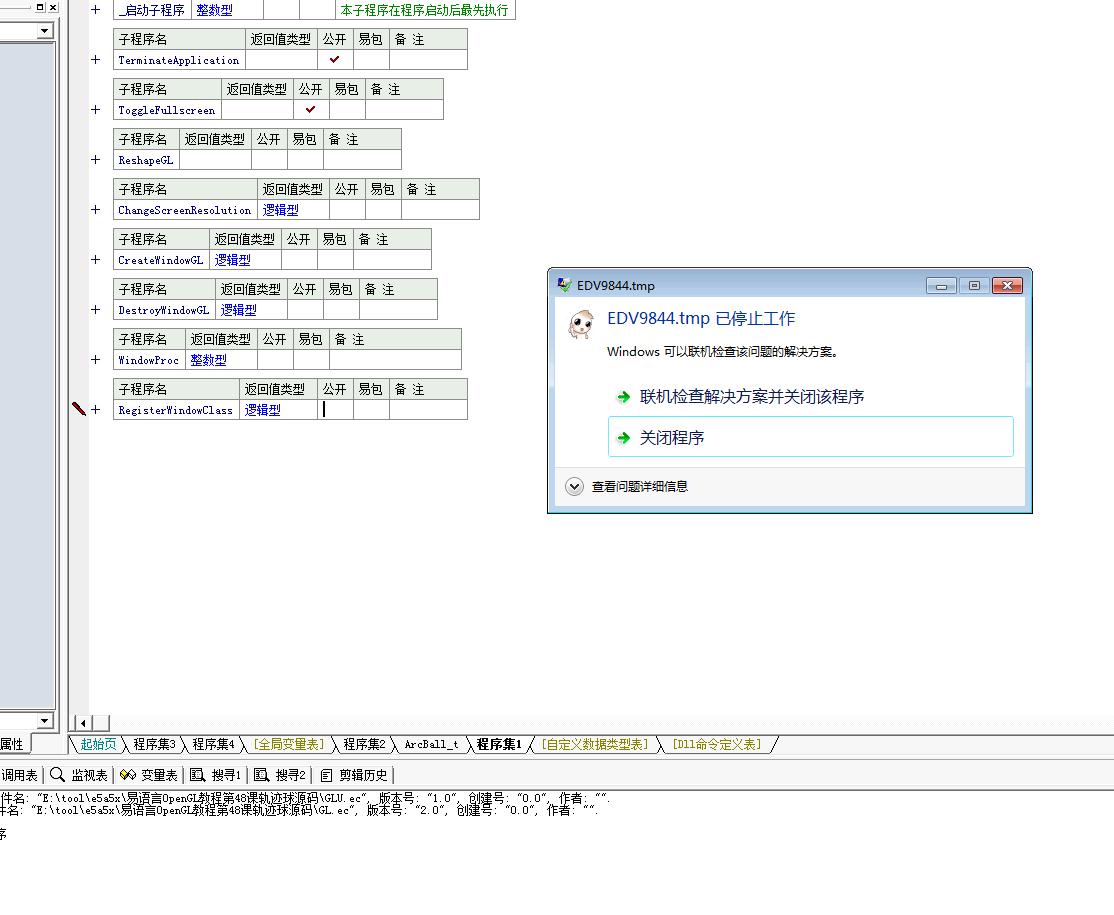The image size is (1114, 915).
Task: Uncheck 公开 for ToggleFullscreen
Action: tap(311, 110)
